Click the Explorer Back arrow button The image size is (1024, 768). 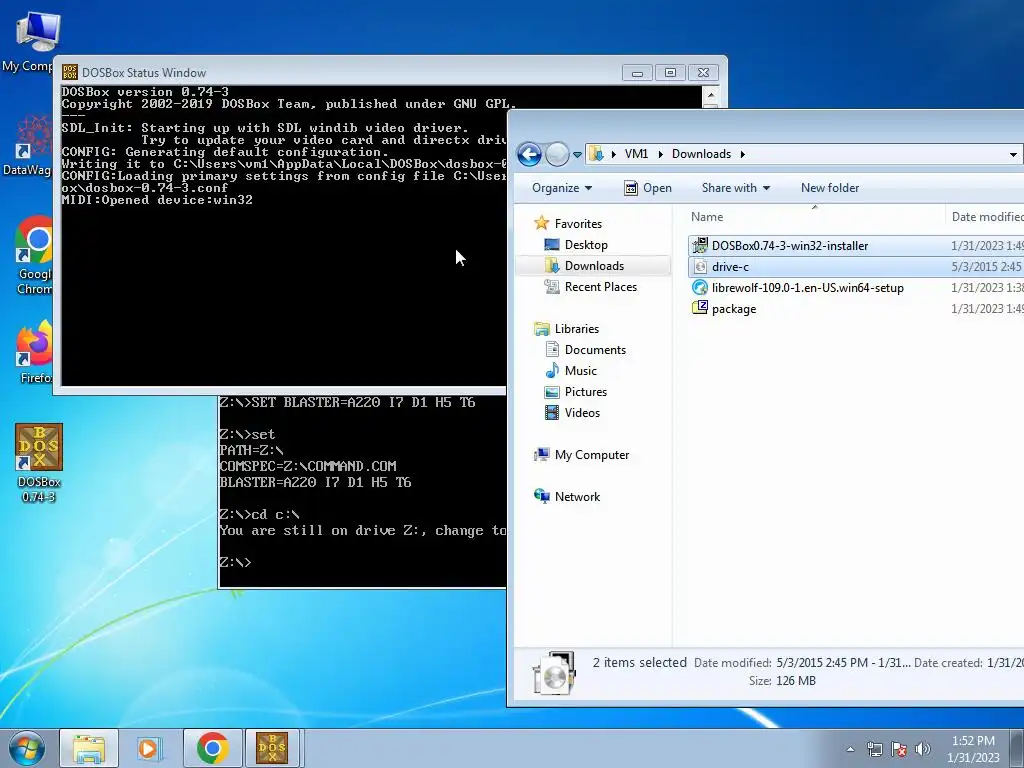(x=529, y=154)
